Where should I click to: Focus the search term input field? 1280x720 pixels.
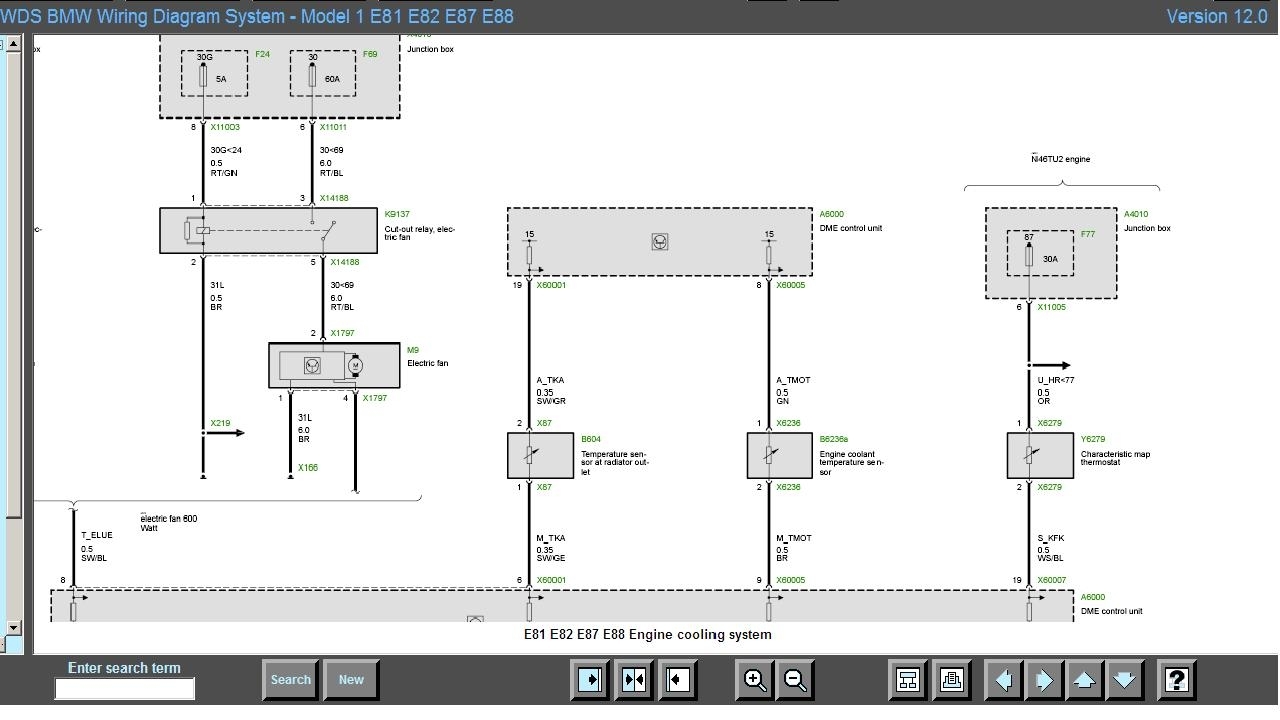tap(124, 688)
